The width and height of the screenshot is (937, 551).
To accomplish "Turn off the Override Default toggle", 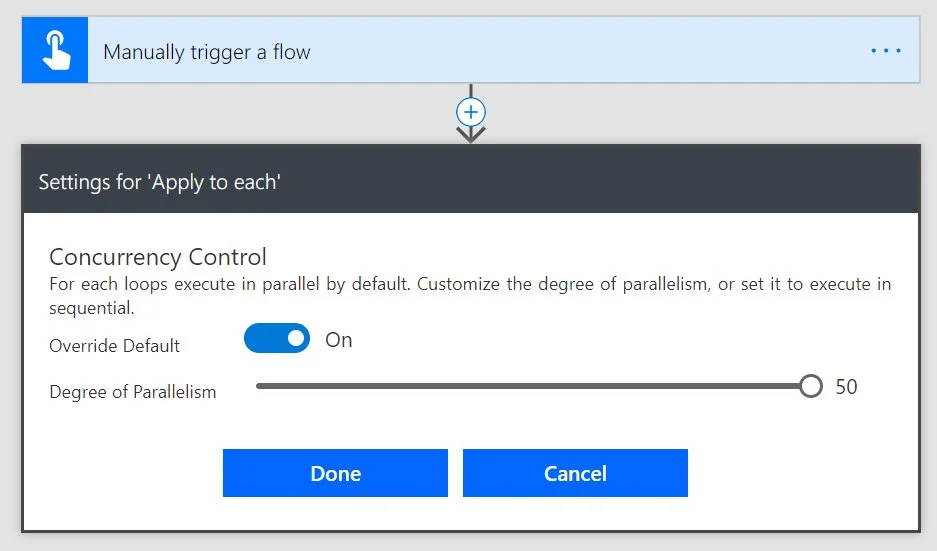I will click(x=277, y=339).
